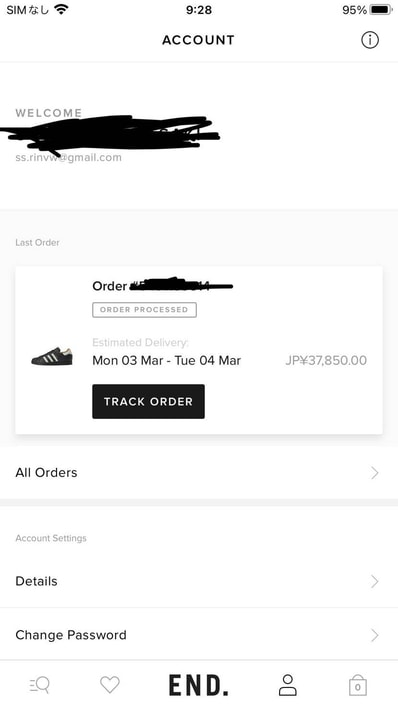The width and height of the screenshot is (398, 707).
Task: Tap the info icon in header
Action: click(370, 40)
